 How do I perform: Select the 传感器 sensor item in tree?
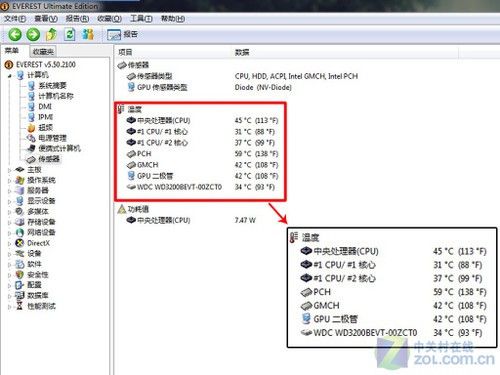tap(43, 159)
